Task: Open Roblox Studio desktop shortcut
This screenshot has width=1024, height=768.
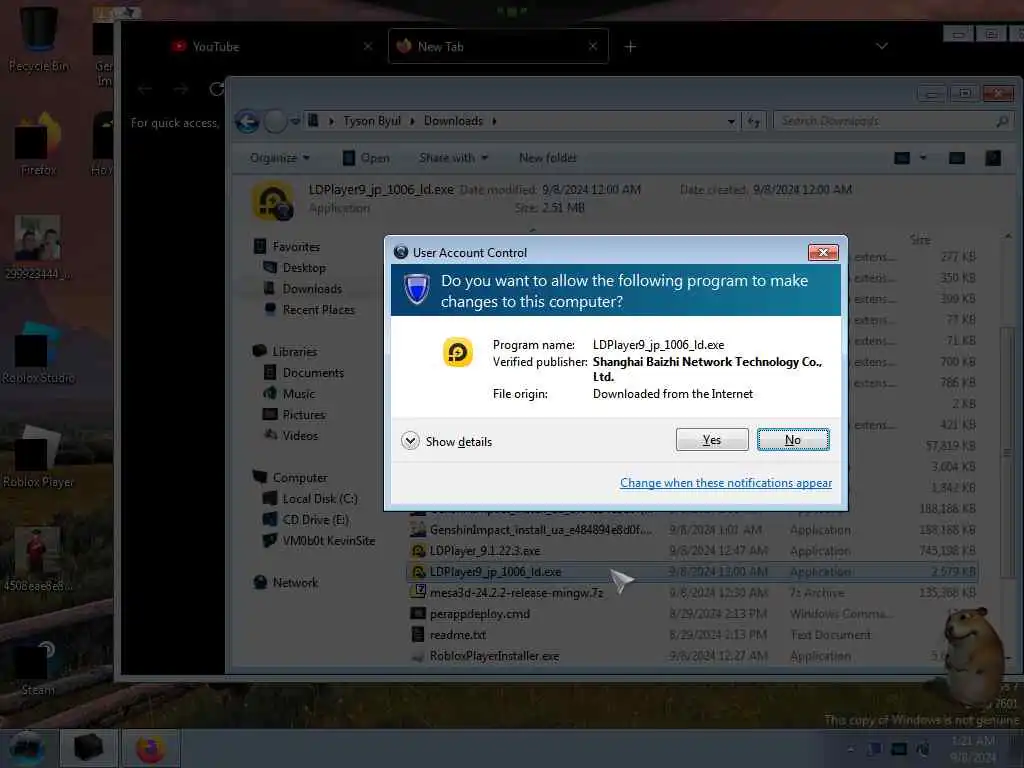Action: (x=39, y=353)
